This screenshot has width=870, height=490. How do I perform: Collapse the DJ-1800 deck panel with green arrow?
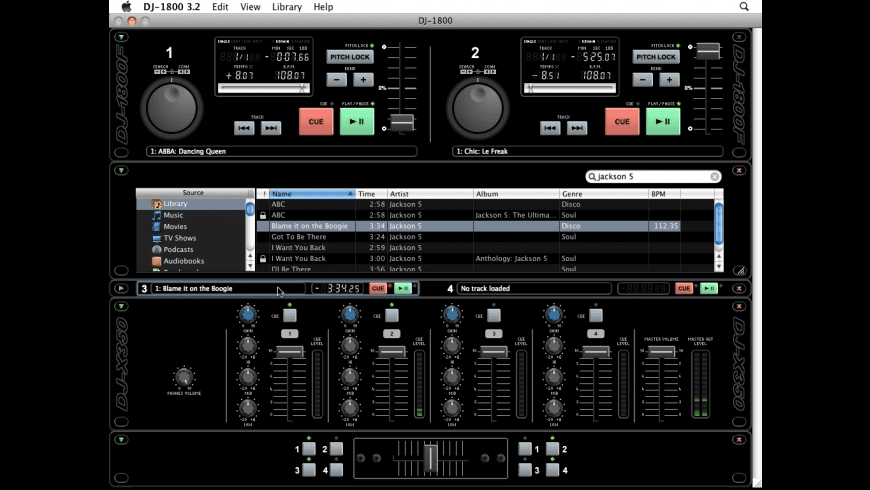coord(120,37)
